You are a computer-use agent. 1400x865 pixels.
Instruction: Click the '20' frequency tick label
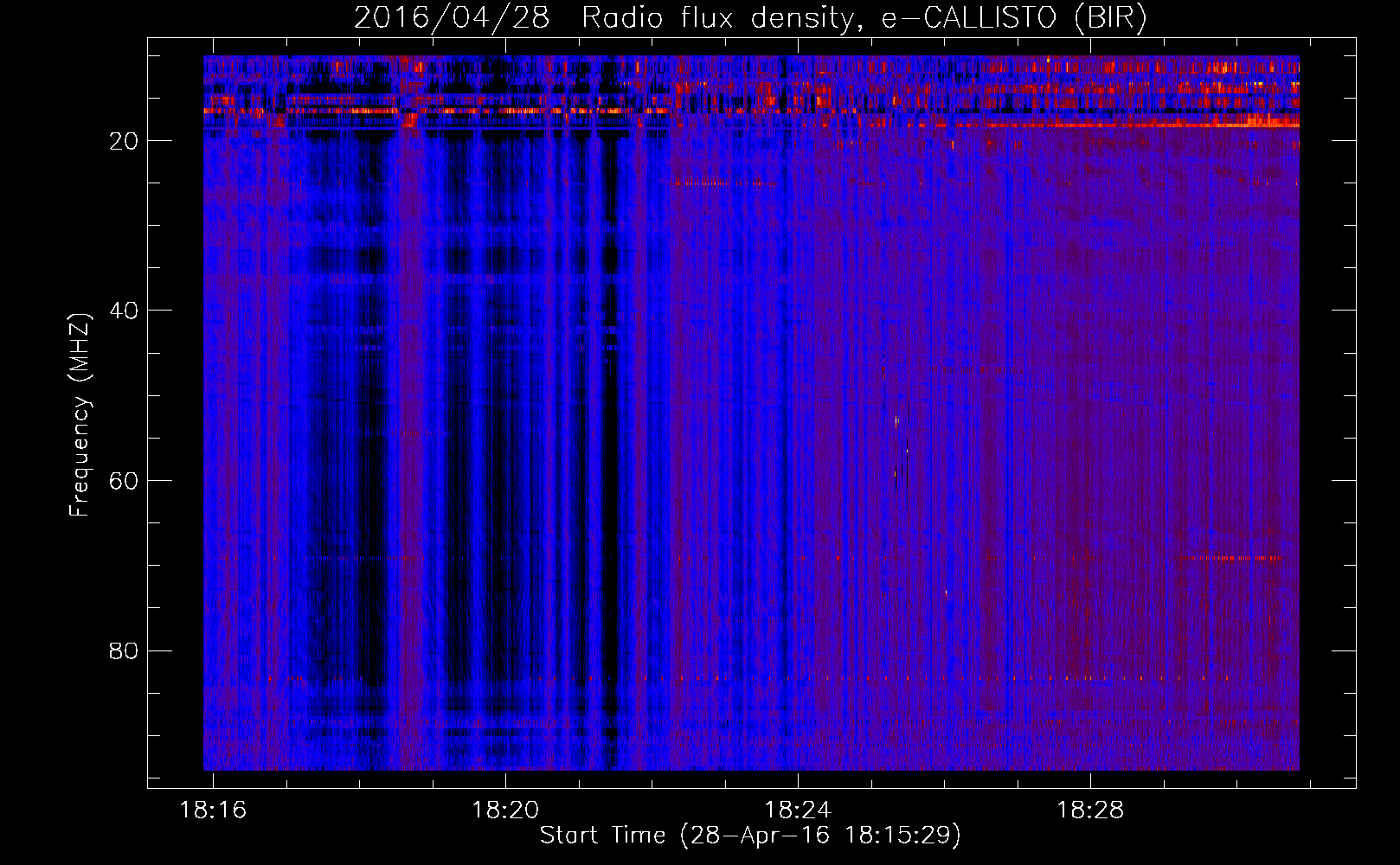click(124, 141)
